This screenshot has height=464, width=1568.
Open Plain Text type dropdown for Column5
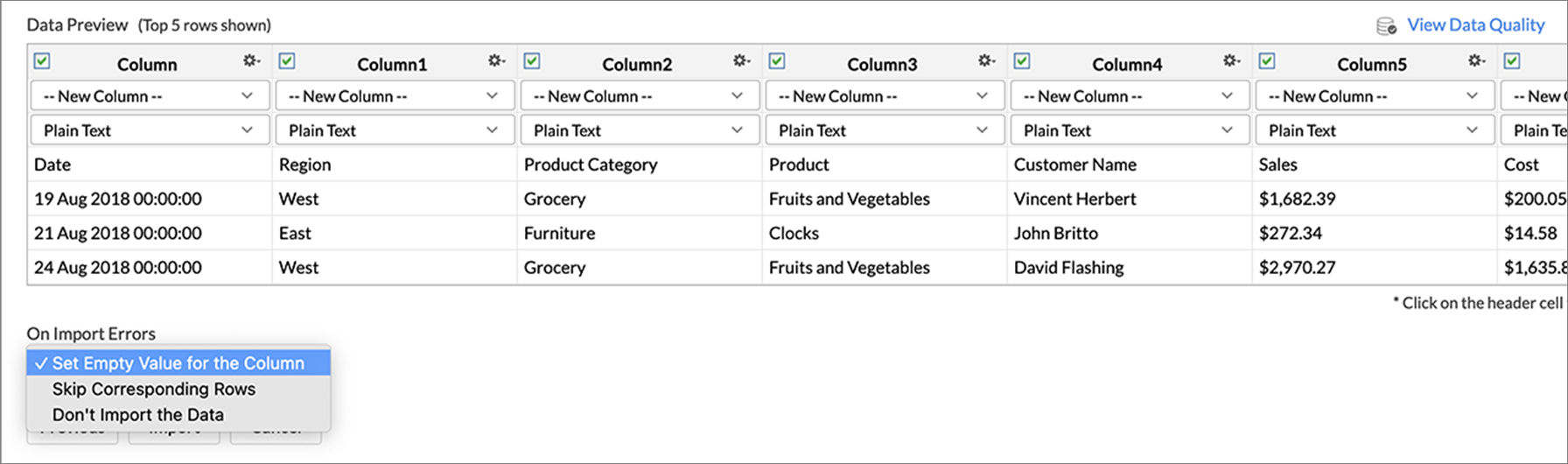click(x=1375, y=130)
